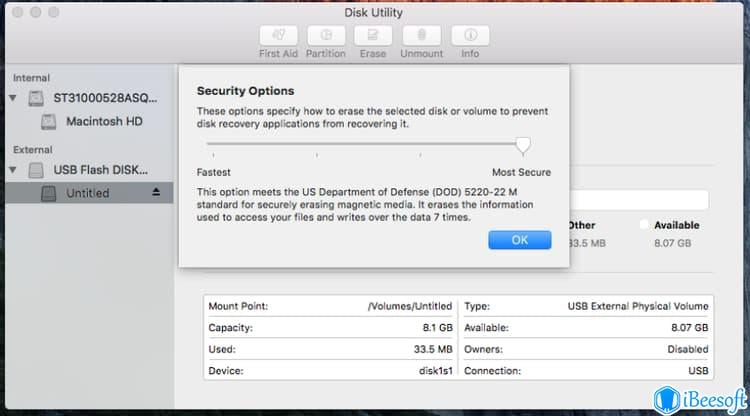Click the Available legend label

[x=676, y=225]
